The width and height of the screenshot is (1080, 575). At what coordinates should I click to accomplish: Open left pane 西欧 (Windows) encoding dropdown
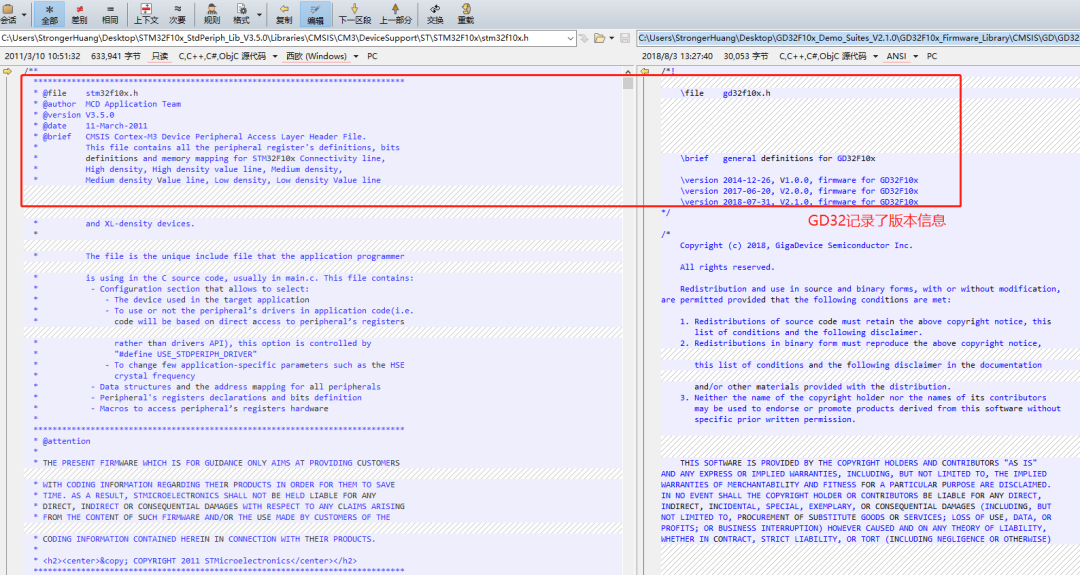(x=322, y=56)
